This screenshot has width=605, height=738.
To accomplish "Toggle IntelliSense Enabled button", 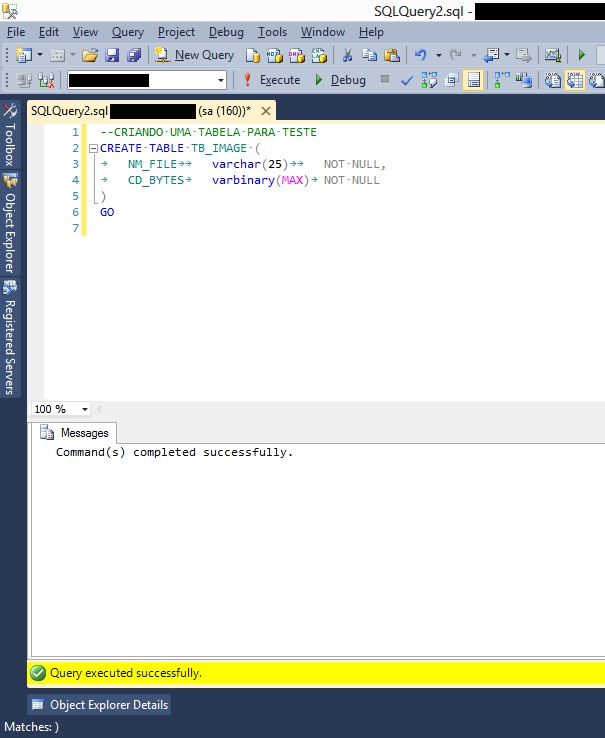I will point(474,80).
